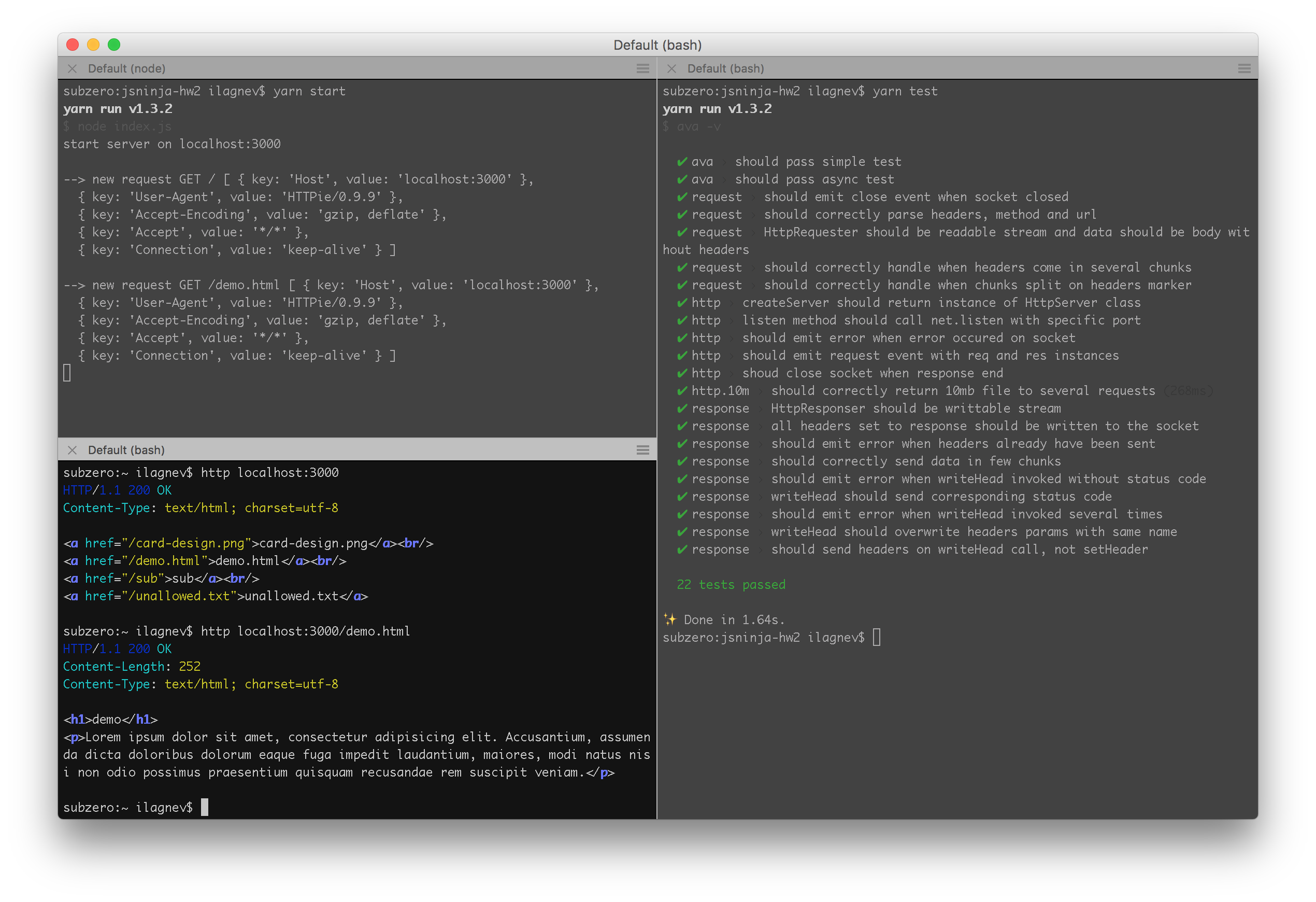
Task: Click the Default (node) pane title
Action: [127, 68]
